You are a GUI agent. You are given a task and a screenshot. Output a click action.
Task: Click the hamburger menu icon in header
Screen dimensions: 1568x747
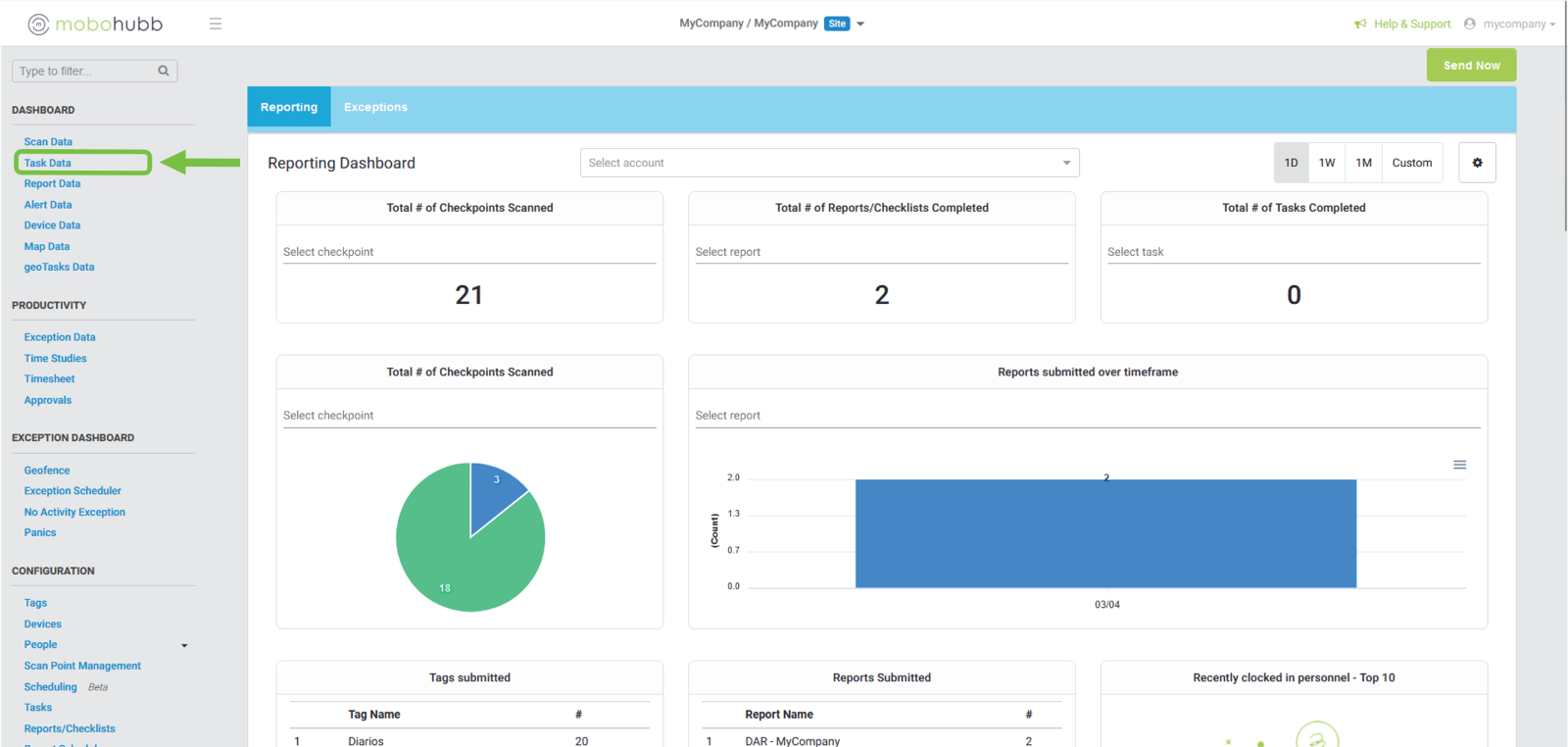(x=216, y=24)
